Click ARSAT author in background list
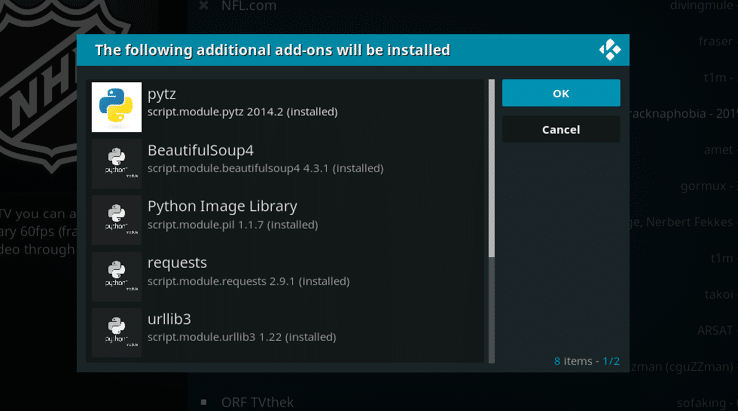738x411 pixels. [x=714, y=330]
